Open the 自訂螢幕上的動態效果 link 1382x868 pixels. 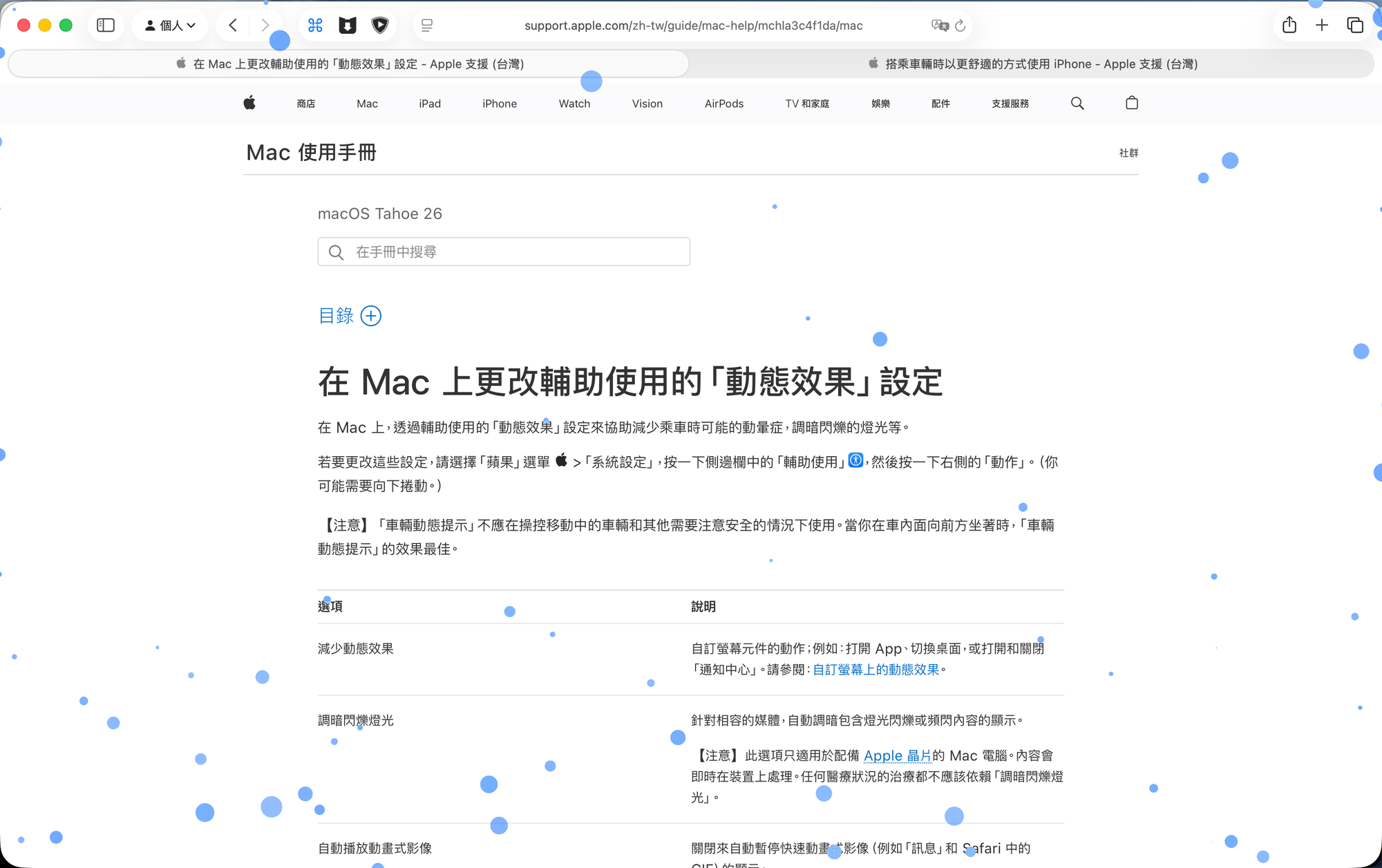(876, 670)
